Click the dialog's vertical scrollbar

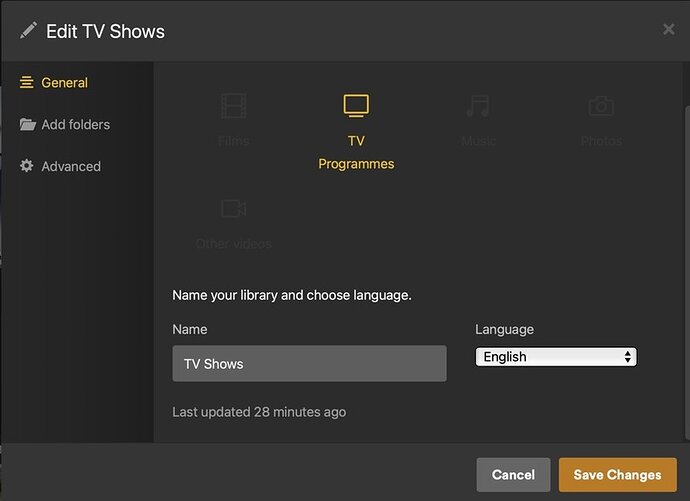pos(687,273)
